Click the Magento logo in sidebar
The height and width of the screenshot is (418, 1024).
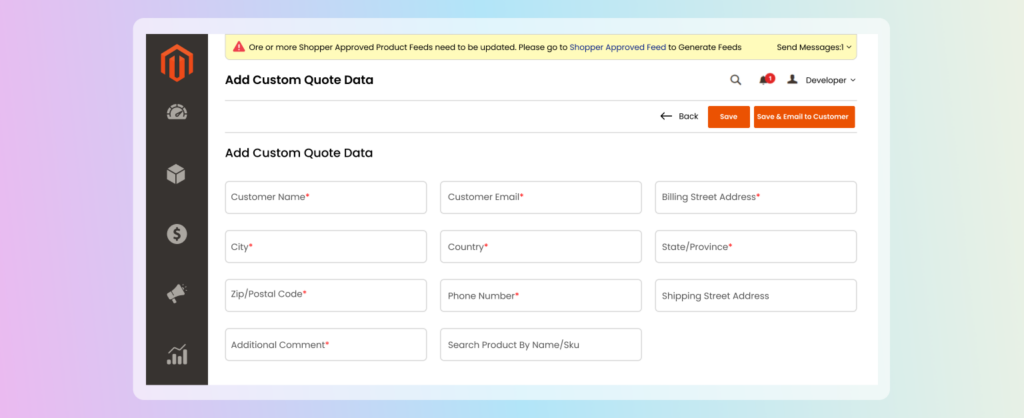click(x=177, y=63)
